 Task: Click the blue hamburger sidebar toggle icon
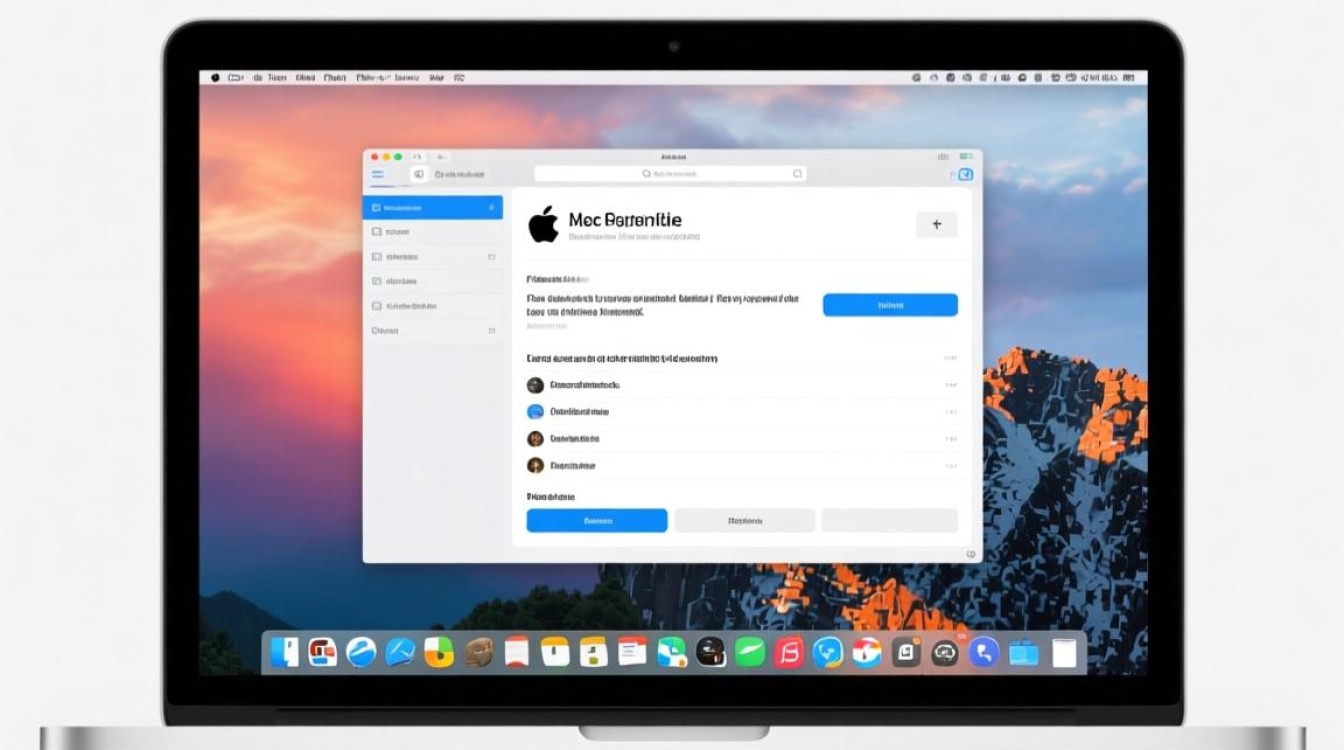tap(378, 174)
